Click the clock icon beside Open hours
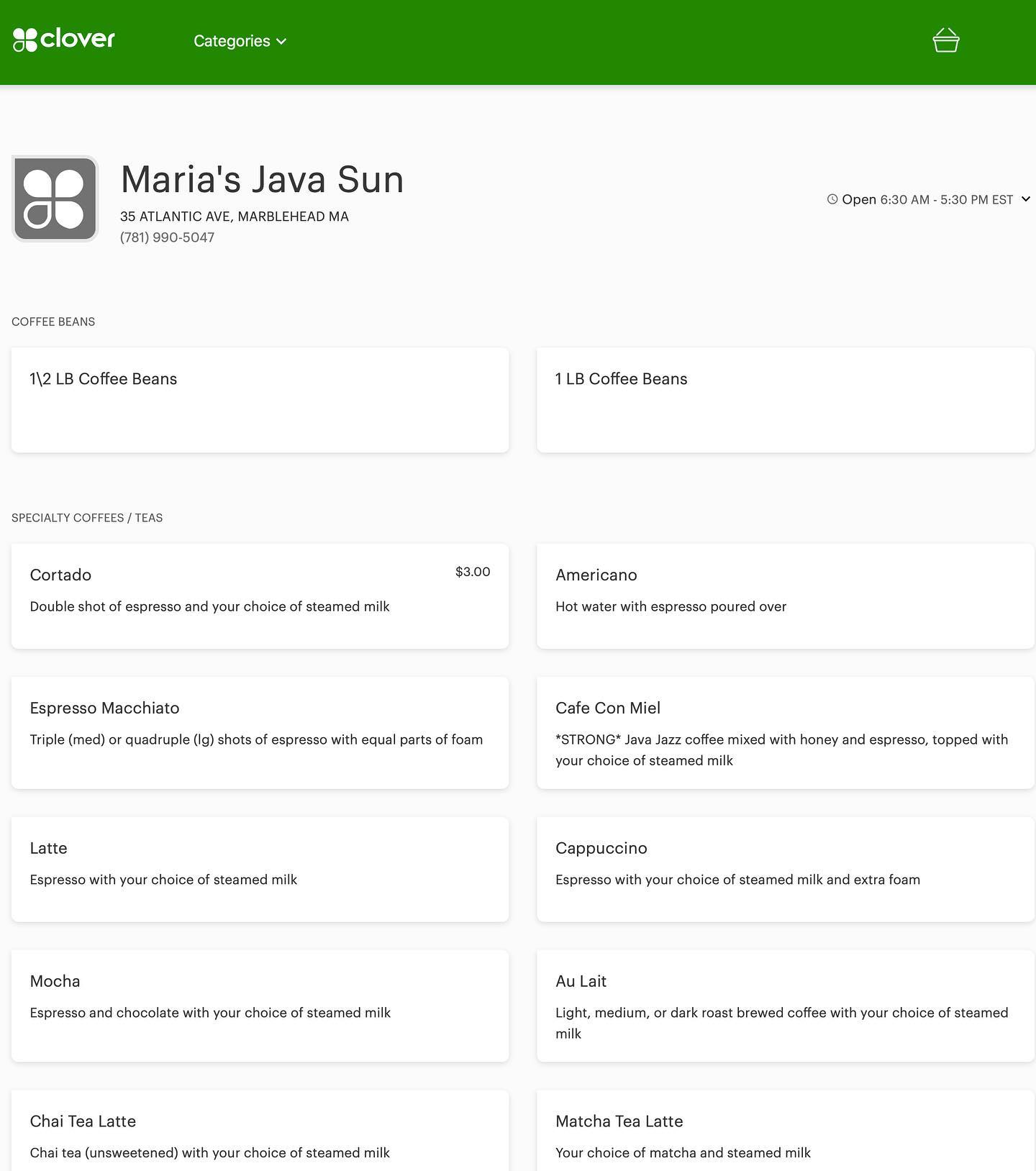 (x=832, y=199)
